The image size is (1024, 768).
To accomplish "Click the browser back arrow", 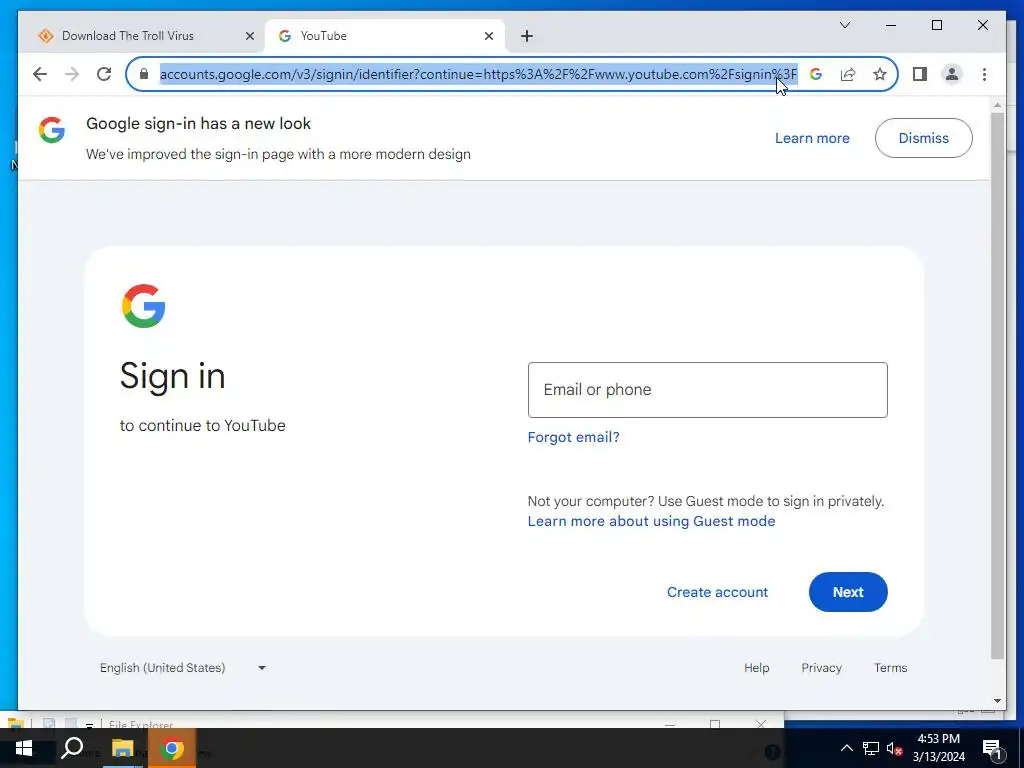I will click(x=40, y=74).
